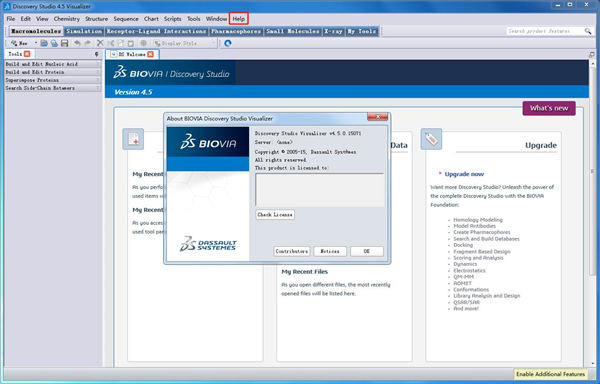Click the new document icon on welcome page
Image resolution: width=600 pixels, height=384 pixels.
coord(133,139)
